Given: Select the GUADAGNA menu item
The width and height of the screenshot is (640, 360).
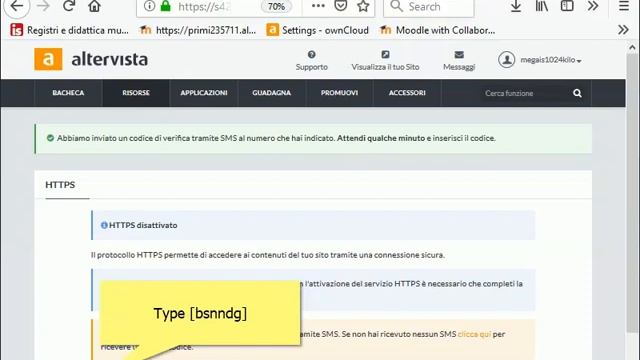Looking at the screenshot, I should (x=271, y=93).
